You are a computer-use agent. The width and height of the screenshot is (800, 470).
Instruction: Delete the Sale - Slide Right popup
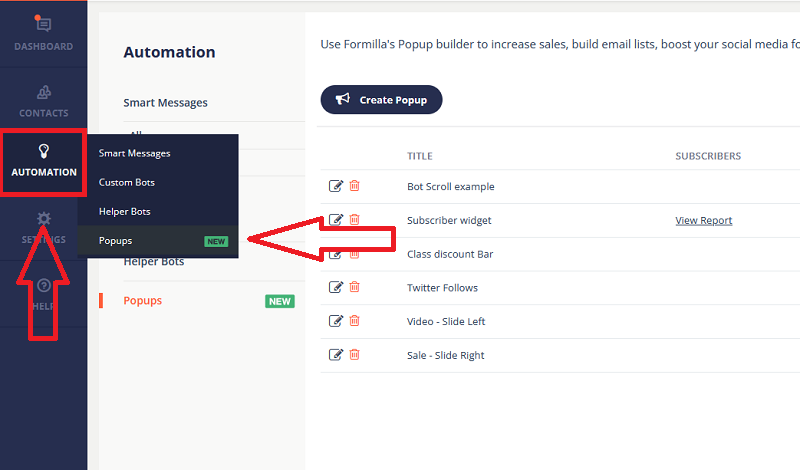(x=354, y=354)
